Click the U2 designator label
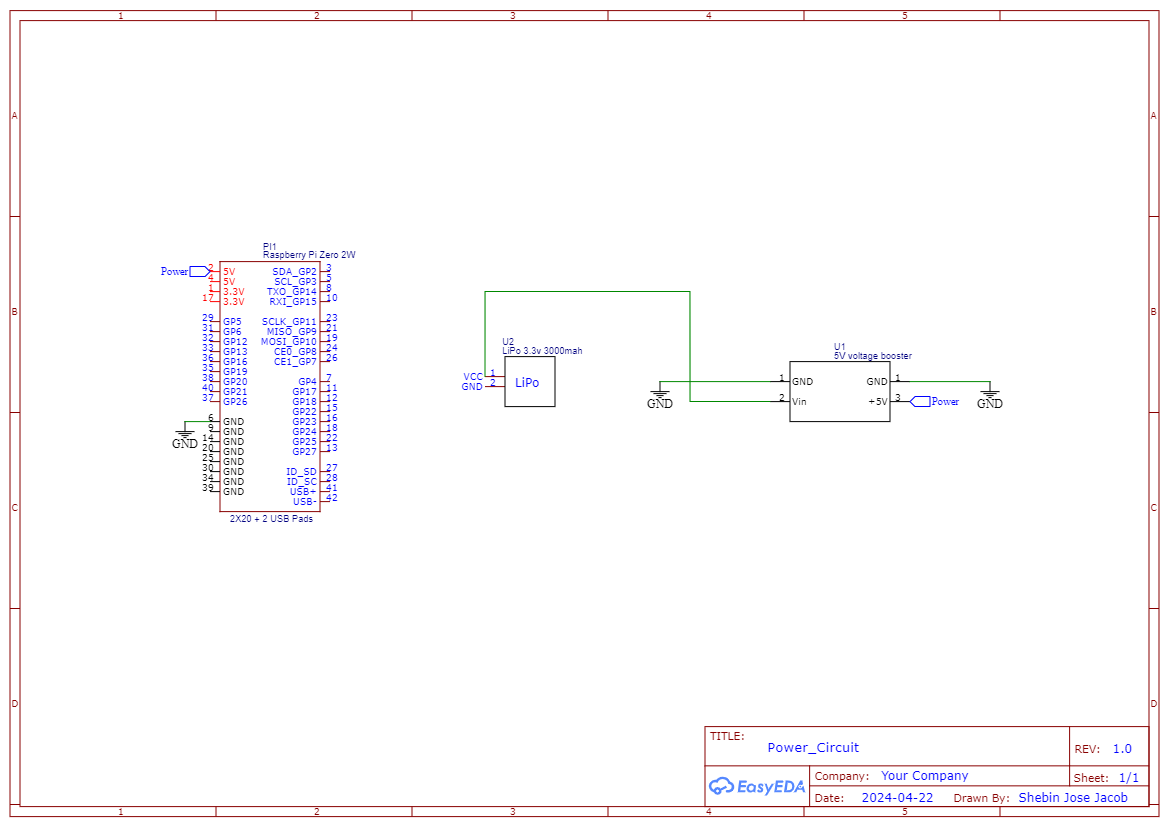 pyautogui.click(x=508, y=342)
